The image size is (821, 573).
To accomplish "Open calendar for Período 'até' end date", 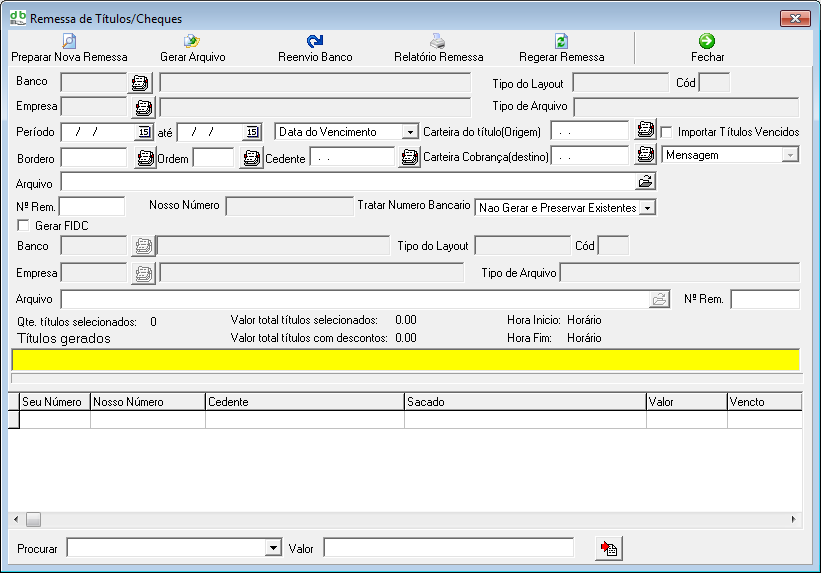I will (252, 132).
